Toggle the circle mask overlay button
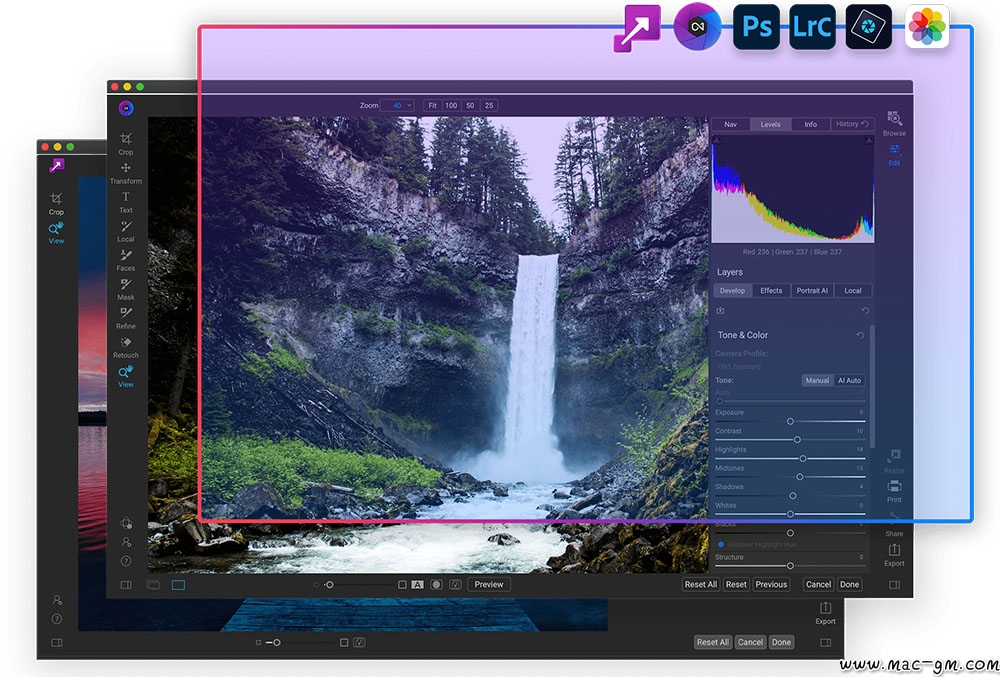Image resolution: width=1000 pixels, height=677 pixels. coord(436,585)
